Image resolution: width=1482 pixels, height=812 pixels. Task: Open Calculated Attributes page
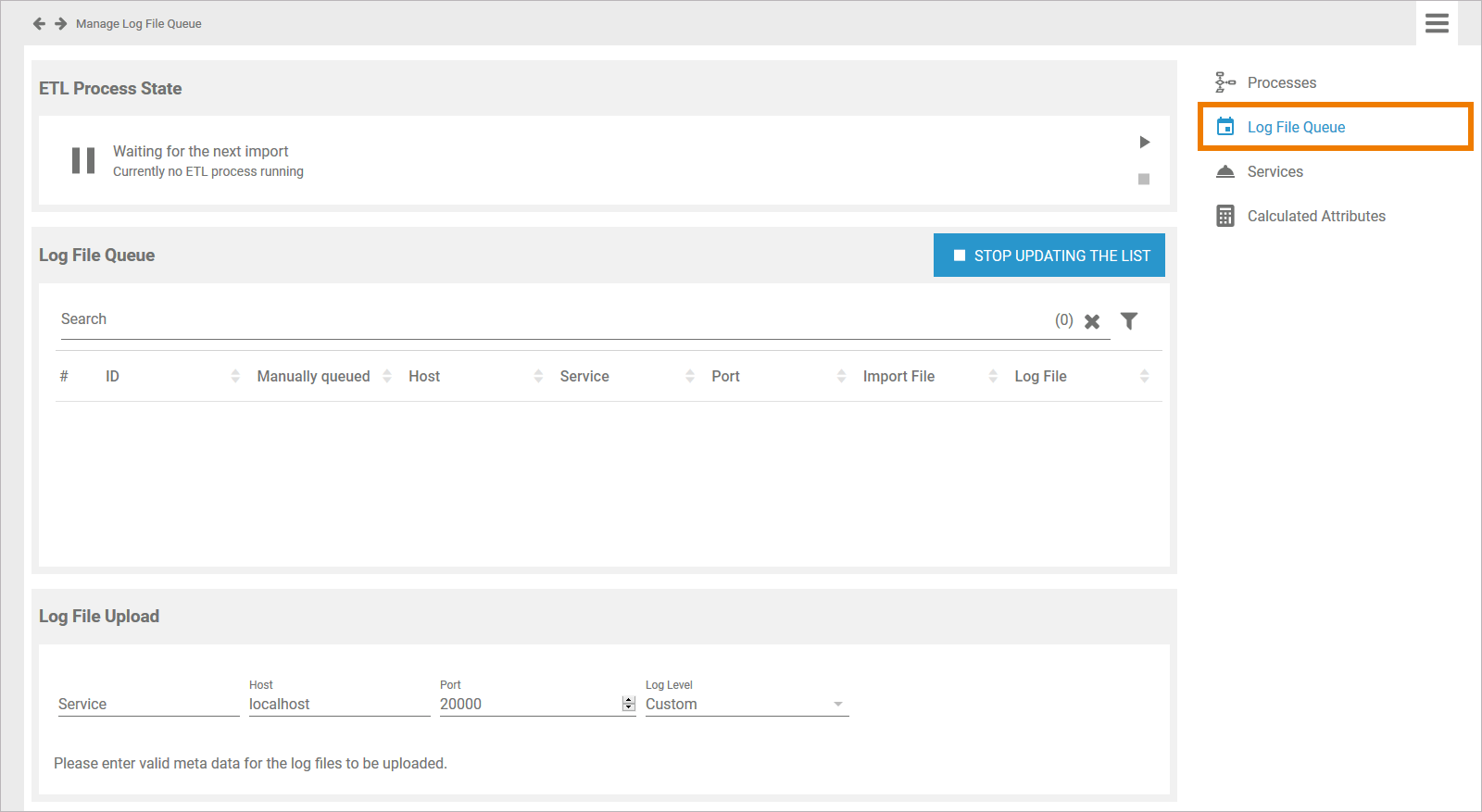click(x=1315, y=217)
